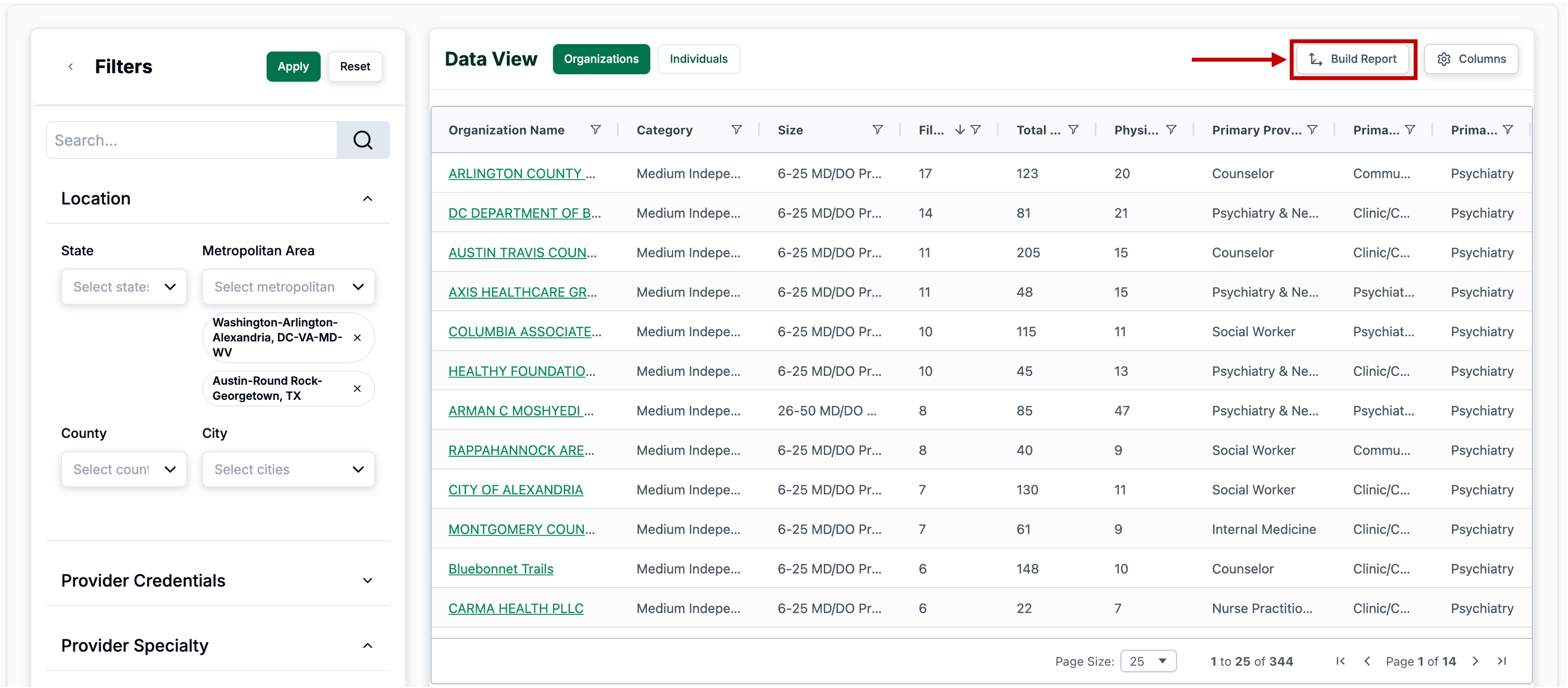1568x688 pixels.
Task: Click the search magnifier icon
Action: (363, 140)
